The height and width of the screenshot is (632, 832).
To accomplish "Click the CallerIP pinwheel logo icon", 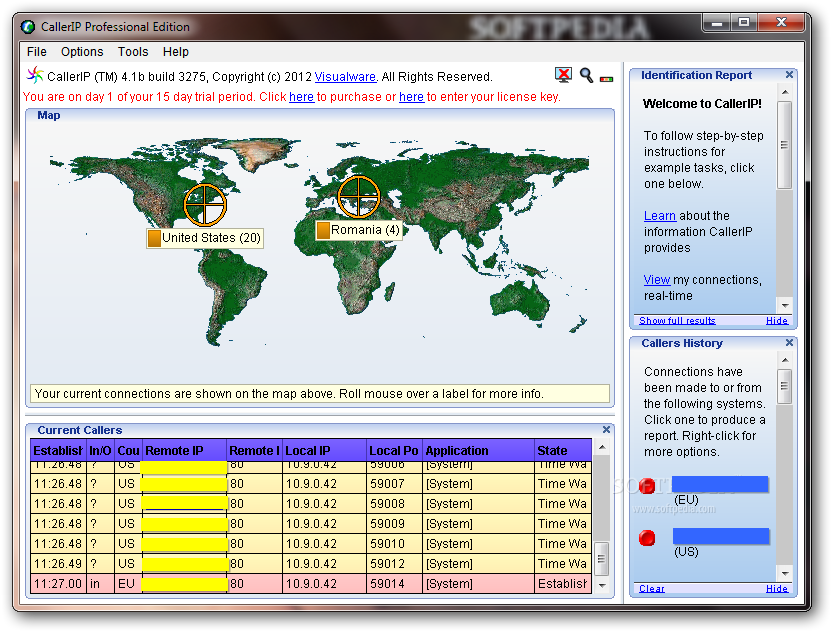I will click(34, 75).
